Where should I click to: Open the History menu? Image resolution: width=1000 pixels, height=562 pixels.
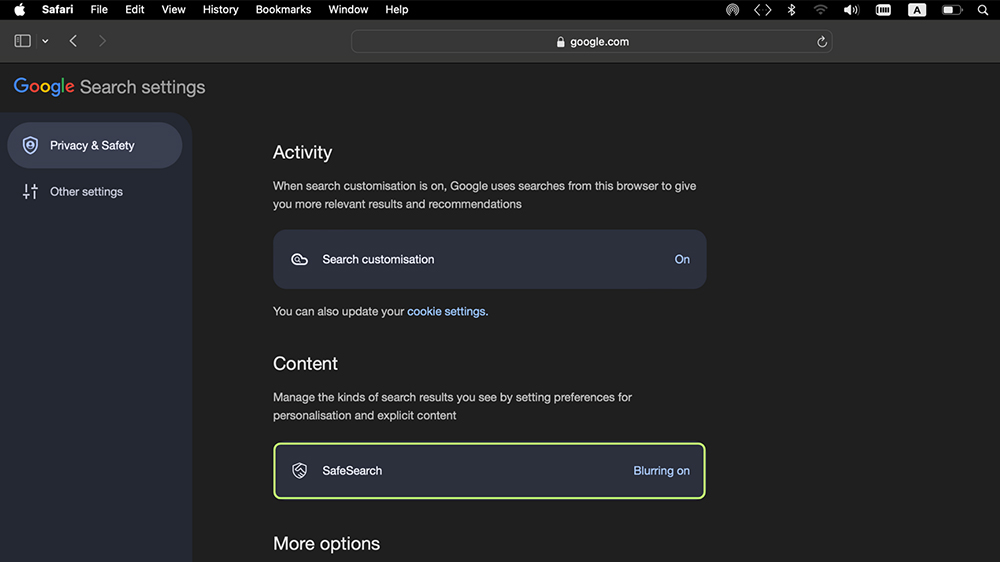pyautogui.click(x=221, y=10)
